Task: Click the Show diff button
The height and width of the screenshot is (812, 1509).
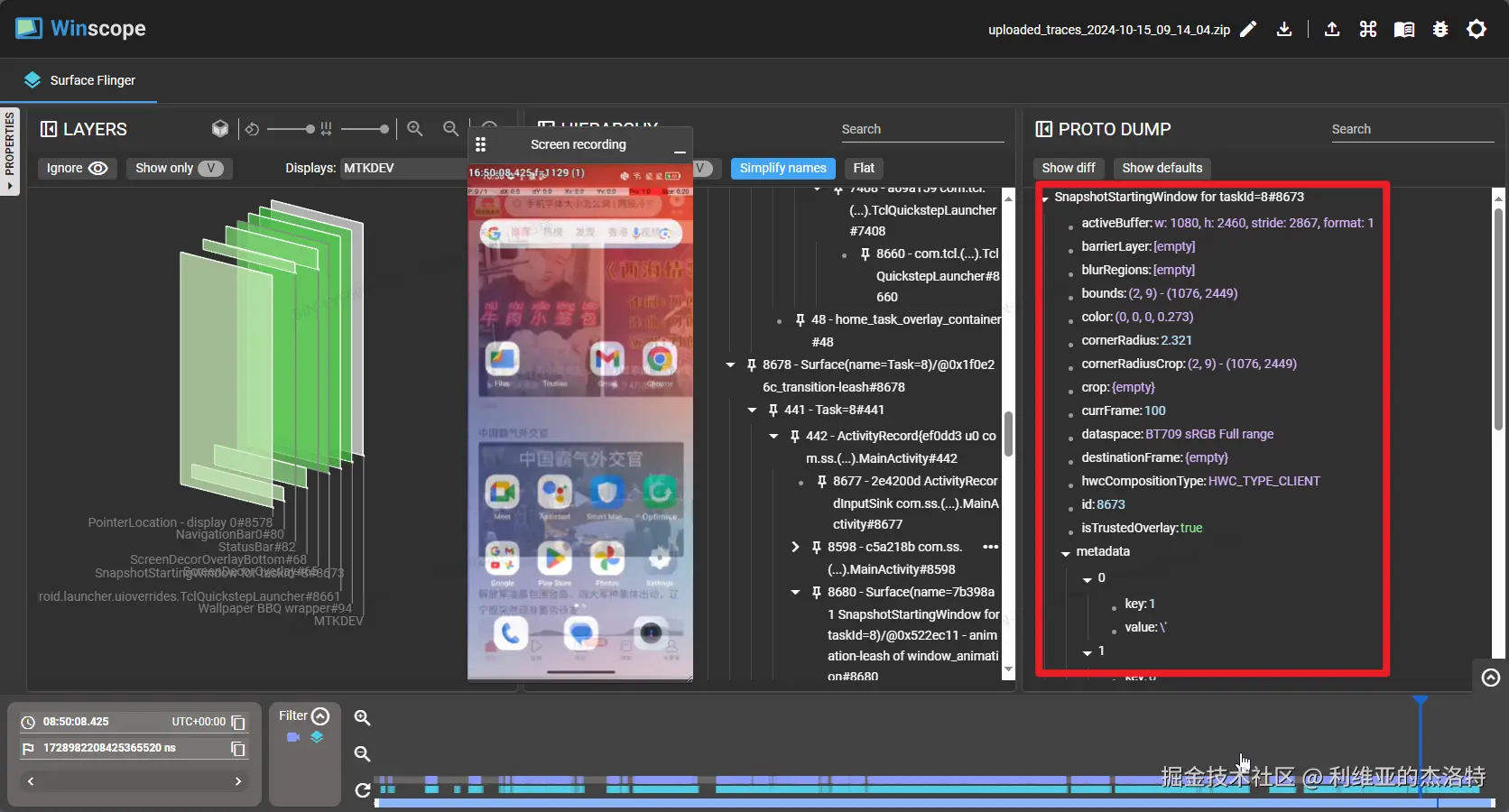Action: click(x=1068, y=168)
